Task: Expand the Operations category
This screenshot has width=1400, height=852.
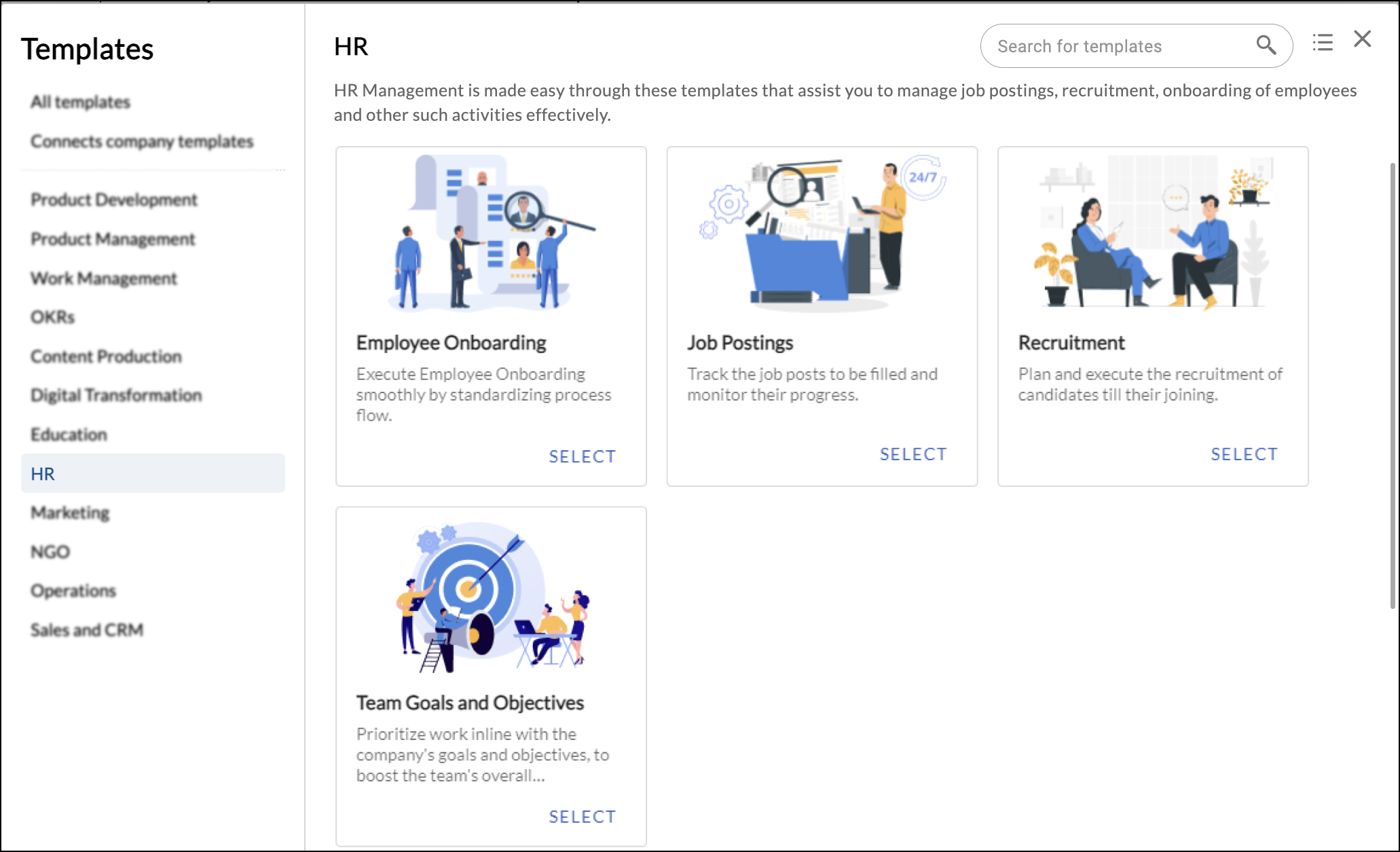Action: 74,590
